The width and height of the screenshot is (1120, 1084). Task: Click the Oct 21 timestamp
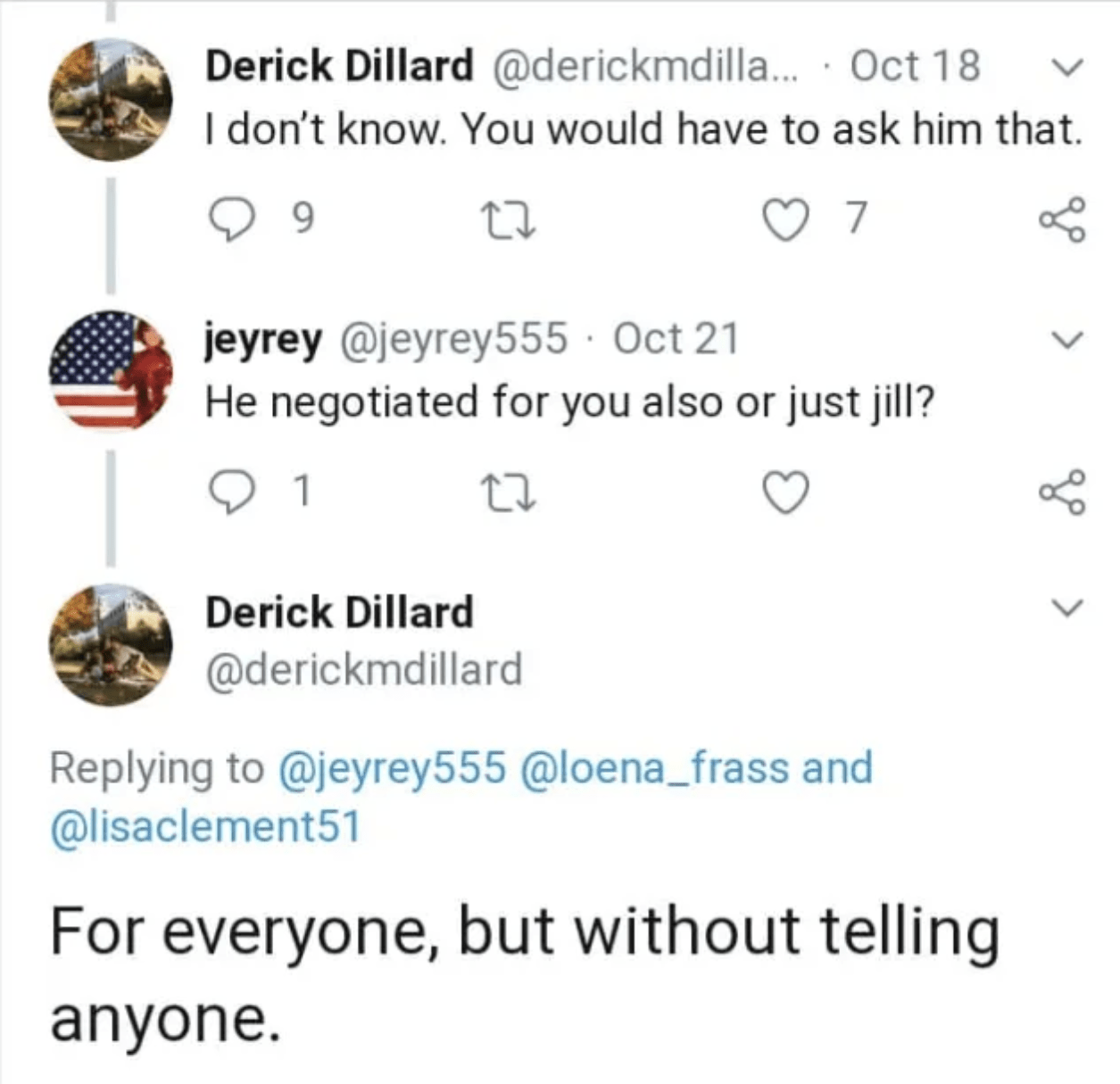click(x=676, y=339)
